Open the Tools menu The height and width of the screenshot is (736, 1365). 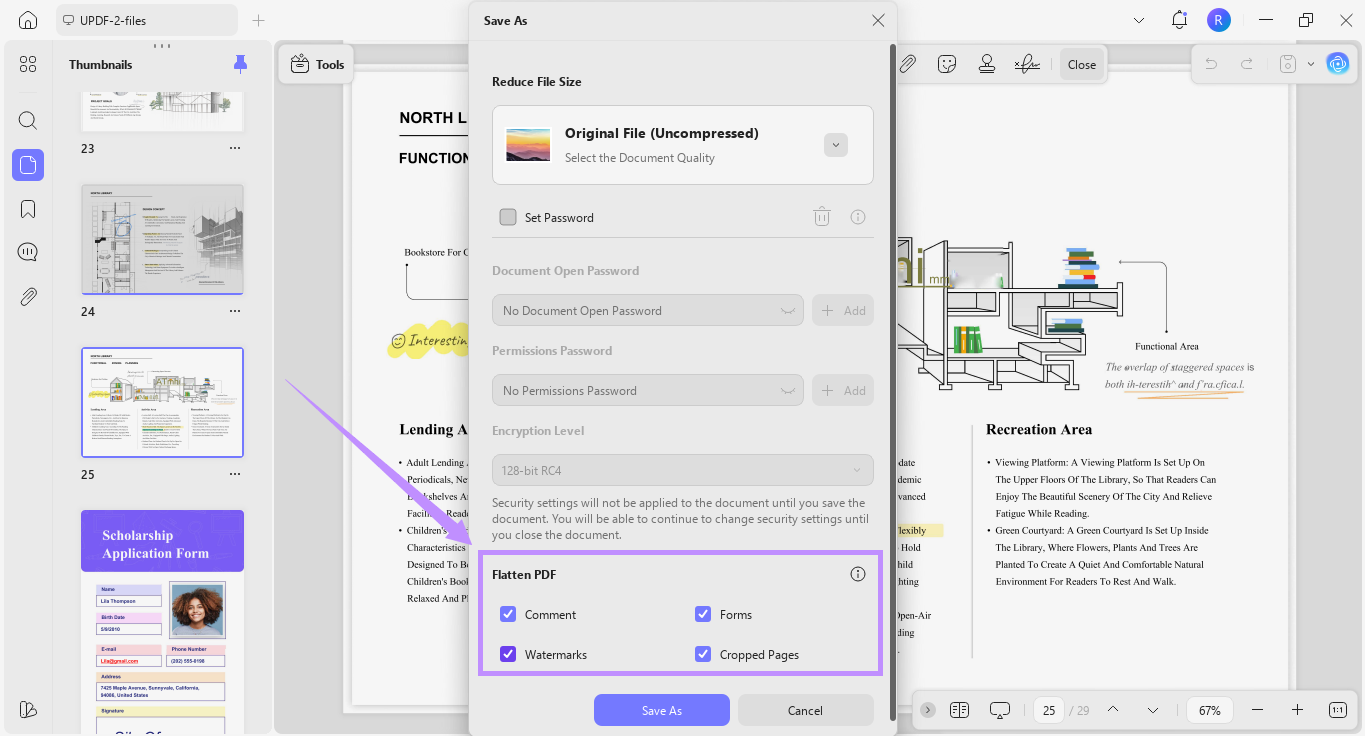[316, 63]
